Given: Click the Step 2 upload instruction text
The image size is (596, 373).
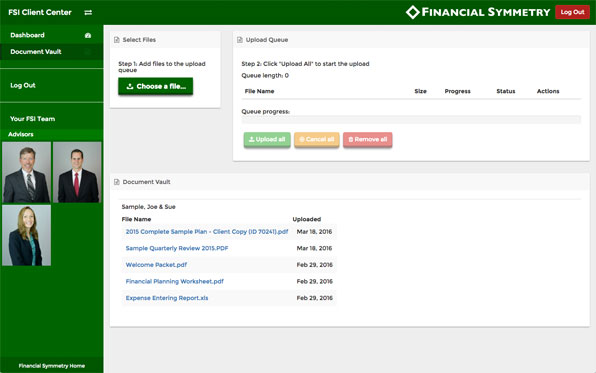Looking at the screenshot, I should point(305,63).
